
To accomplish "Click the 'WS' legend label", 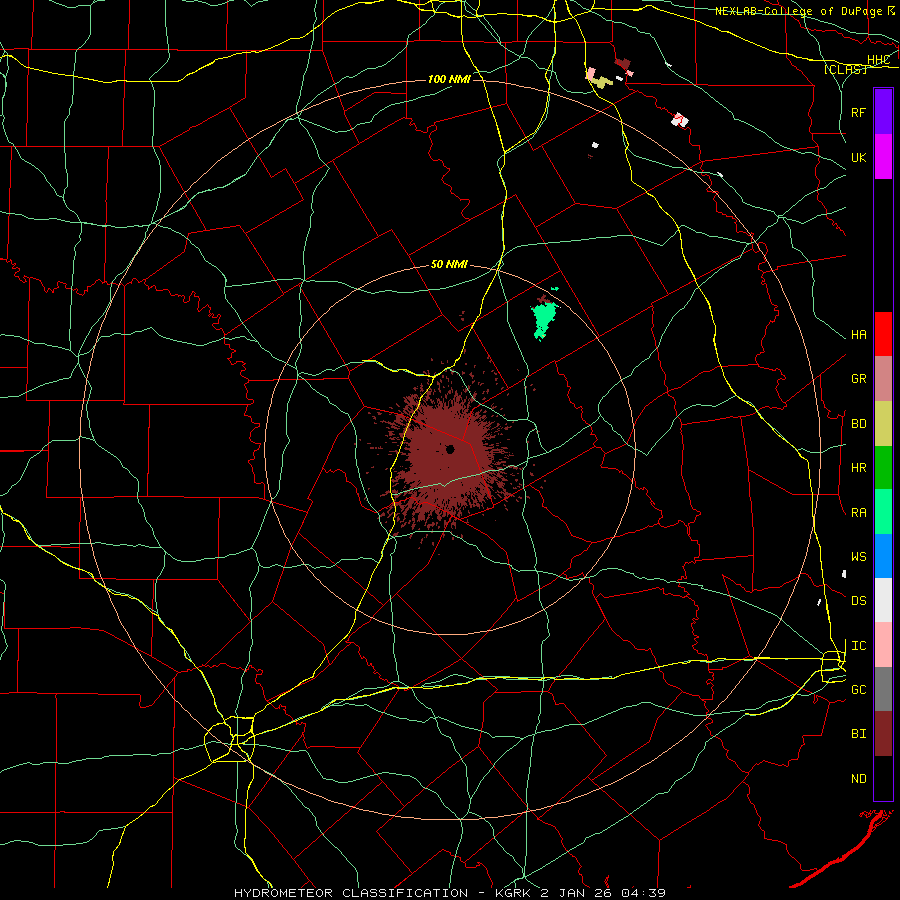I will [859, 557].
